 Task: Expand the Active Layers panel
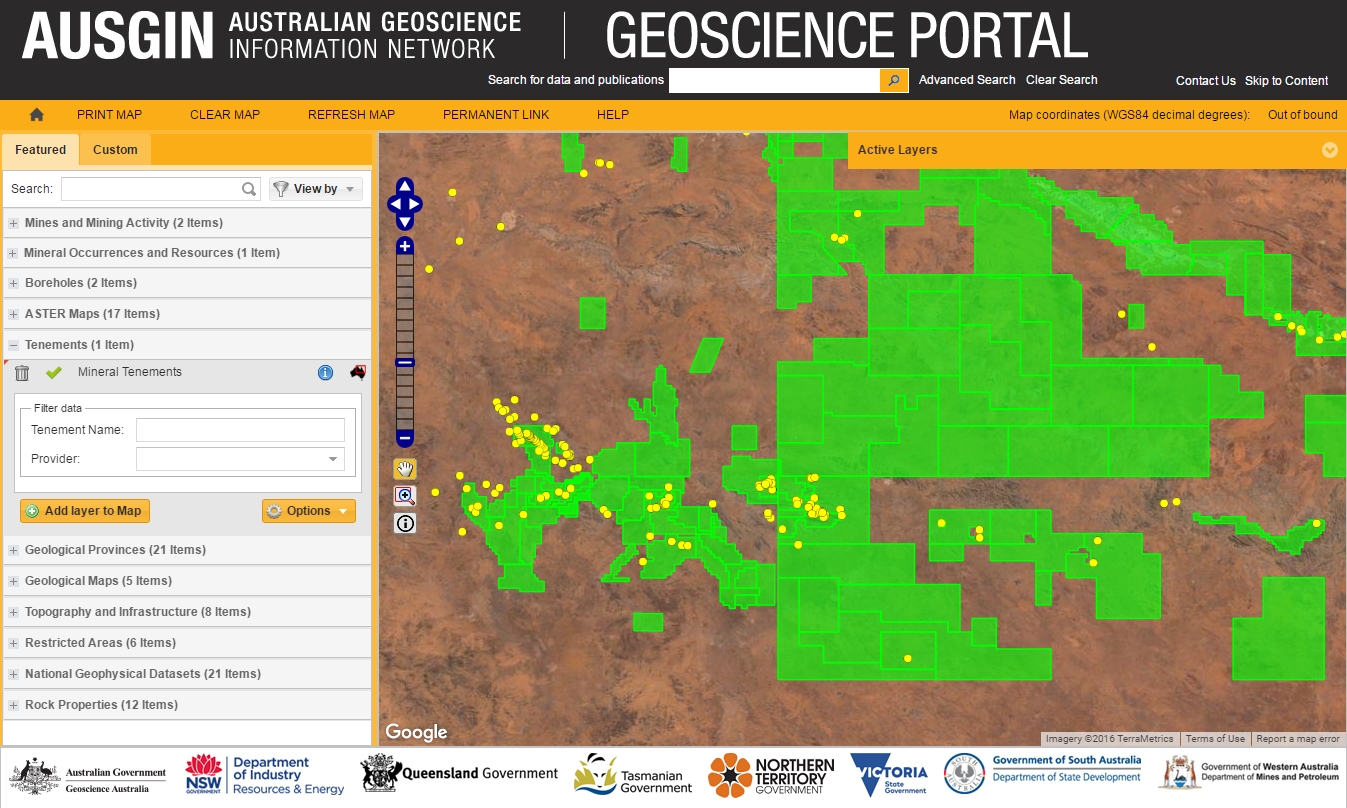click(1329, 150)
